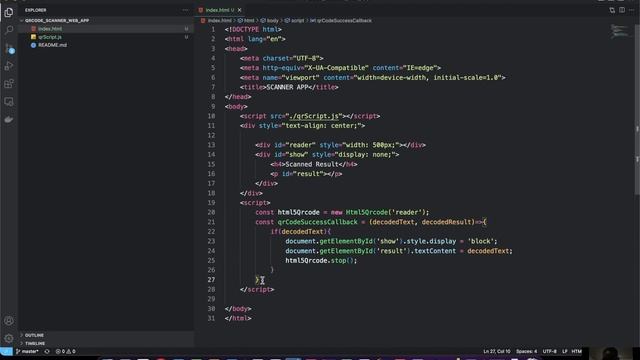Expand the Timeline section
This screenshot has width=640, height=360.
[35, 343]
